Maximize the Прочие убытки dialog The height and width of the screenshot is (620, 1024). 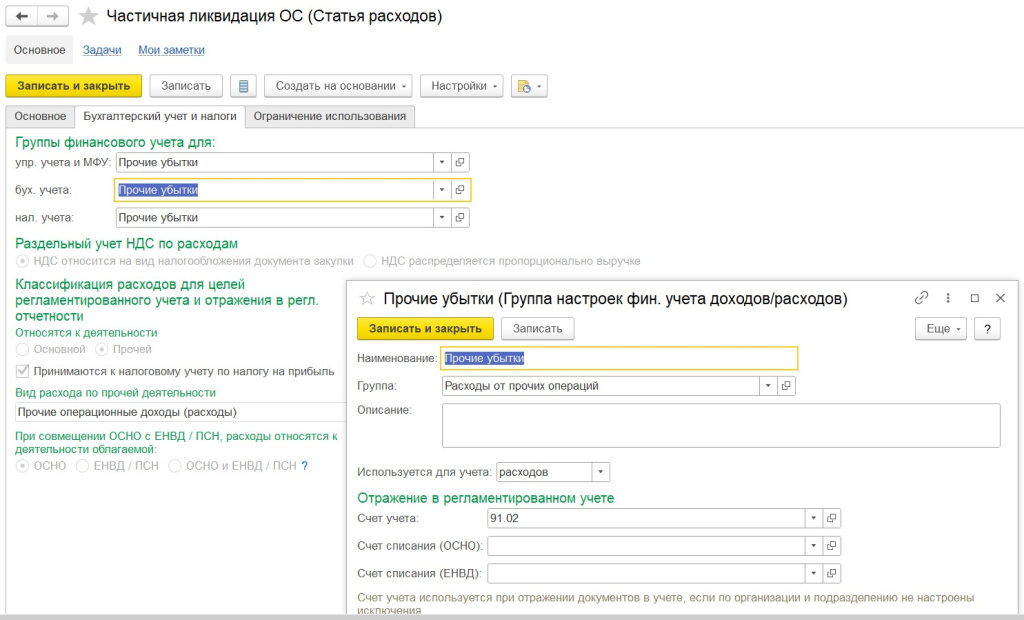coord(974,298)
